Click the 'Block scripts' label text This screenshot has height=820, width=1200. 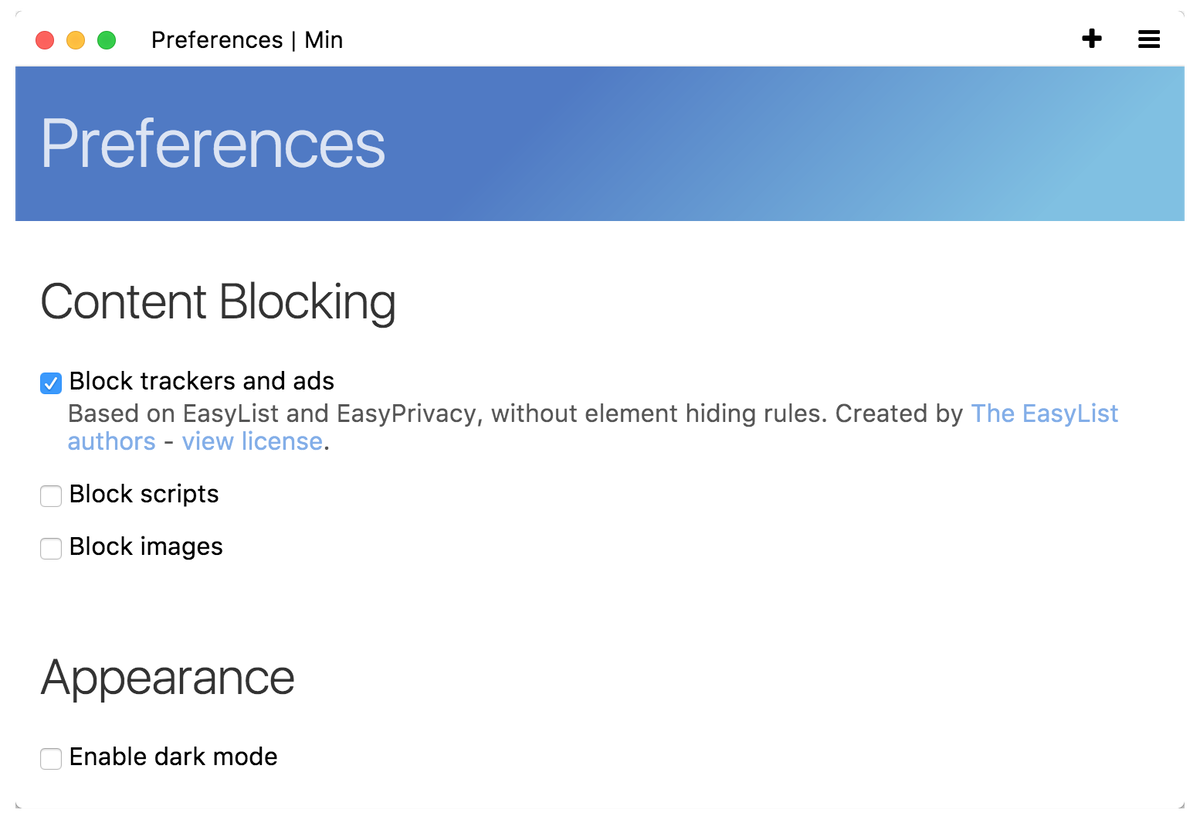(144, 494)
